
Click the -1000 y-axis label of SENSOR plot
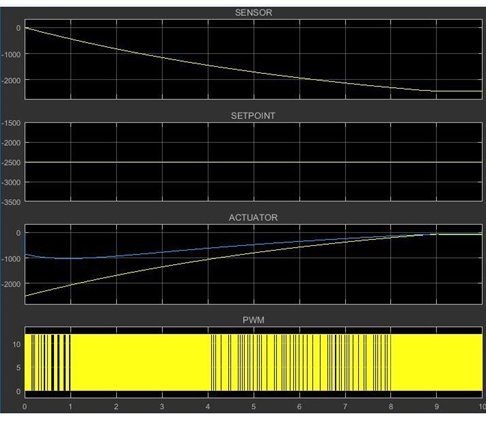pyautogui.click(x=11, y=55)
